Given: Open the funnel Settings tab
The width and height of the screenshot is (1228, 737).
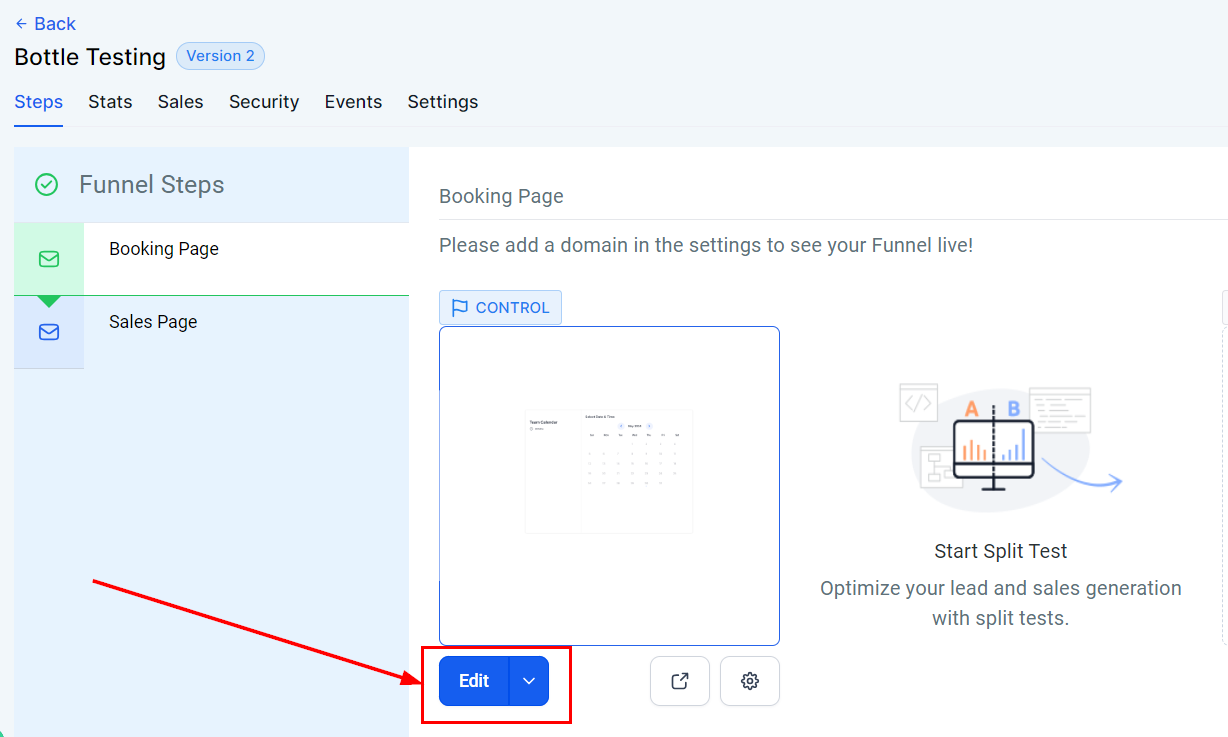Looking at the screenshot, I should pos(442,102).
